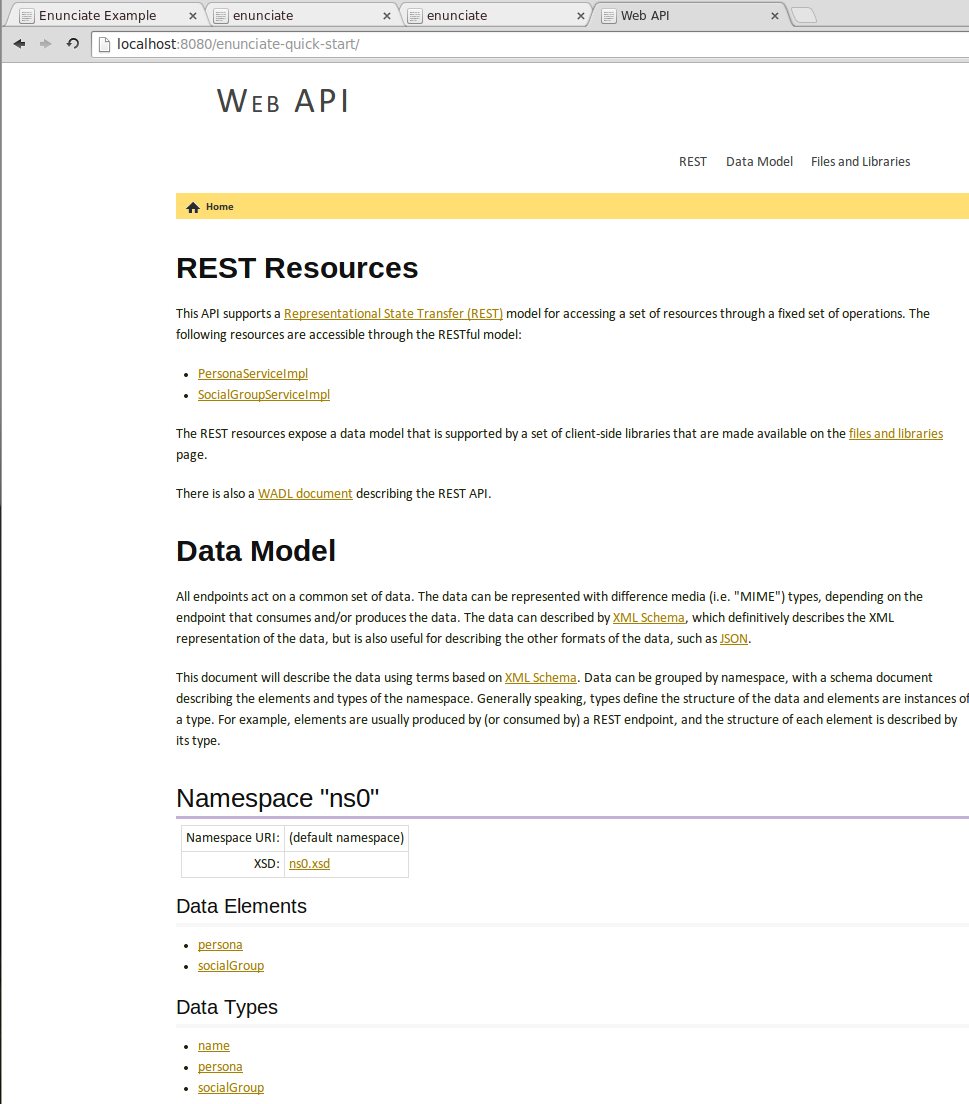Click the page icon in the address bar
The height and width of the screenshot is (1104, 969).
pos(104,44)
